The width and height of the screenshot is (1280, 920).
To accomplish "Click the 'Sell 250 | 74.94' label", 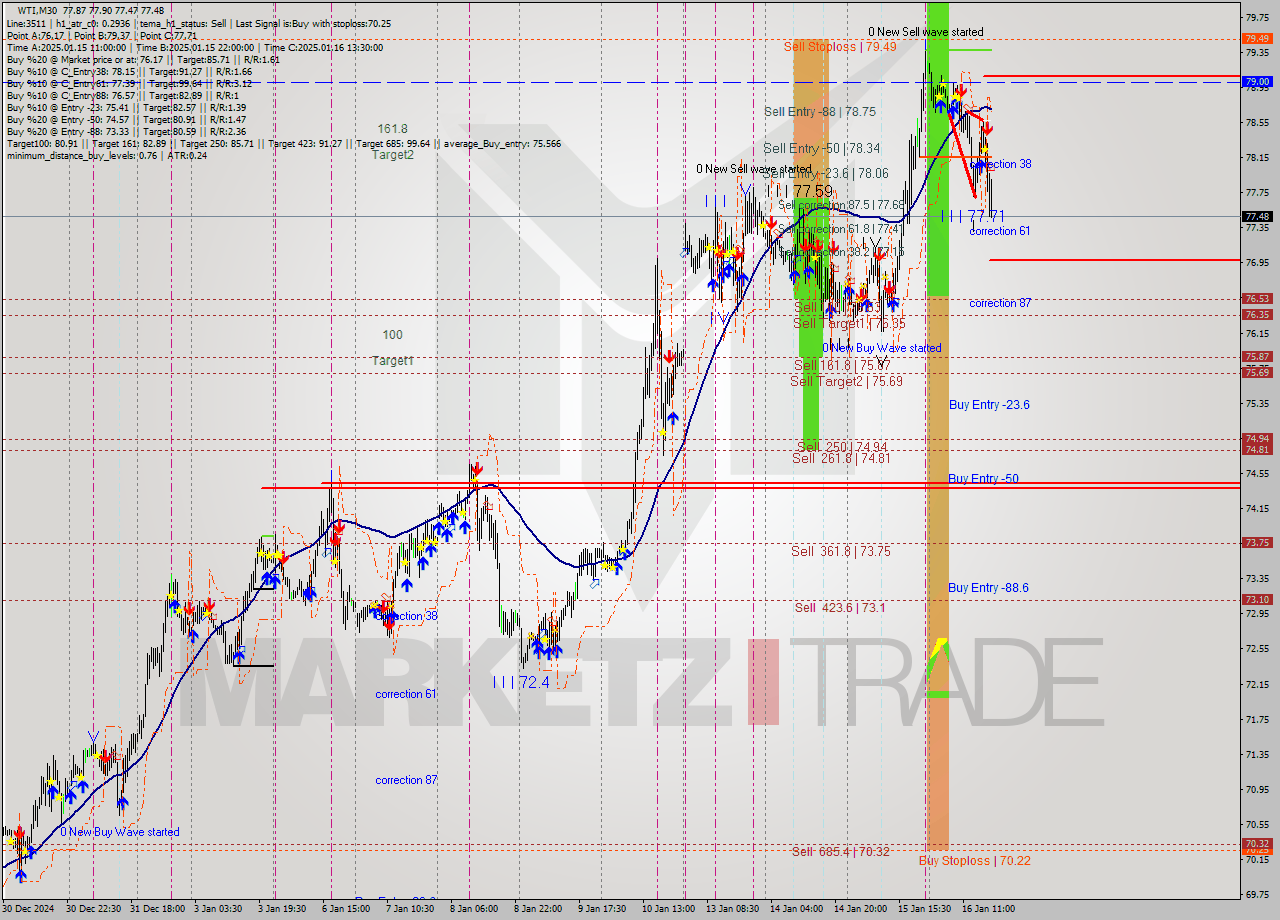I will (x=843, y=446).
